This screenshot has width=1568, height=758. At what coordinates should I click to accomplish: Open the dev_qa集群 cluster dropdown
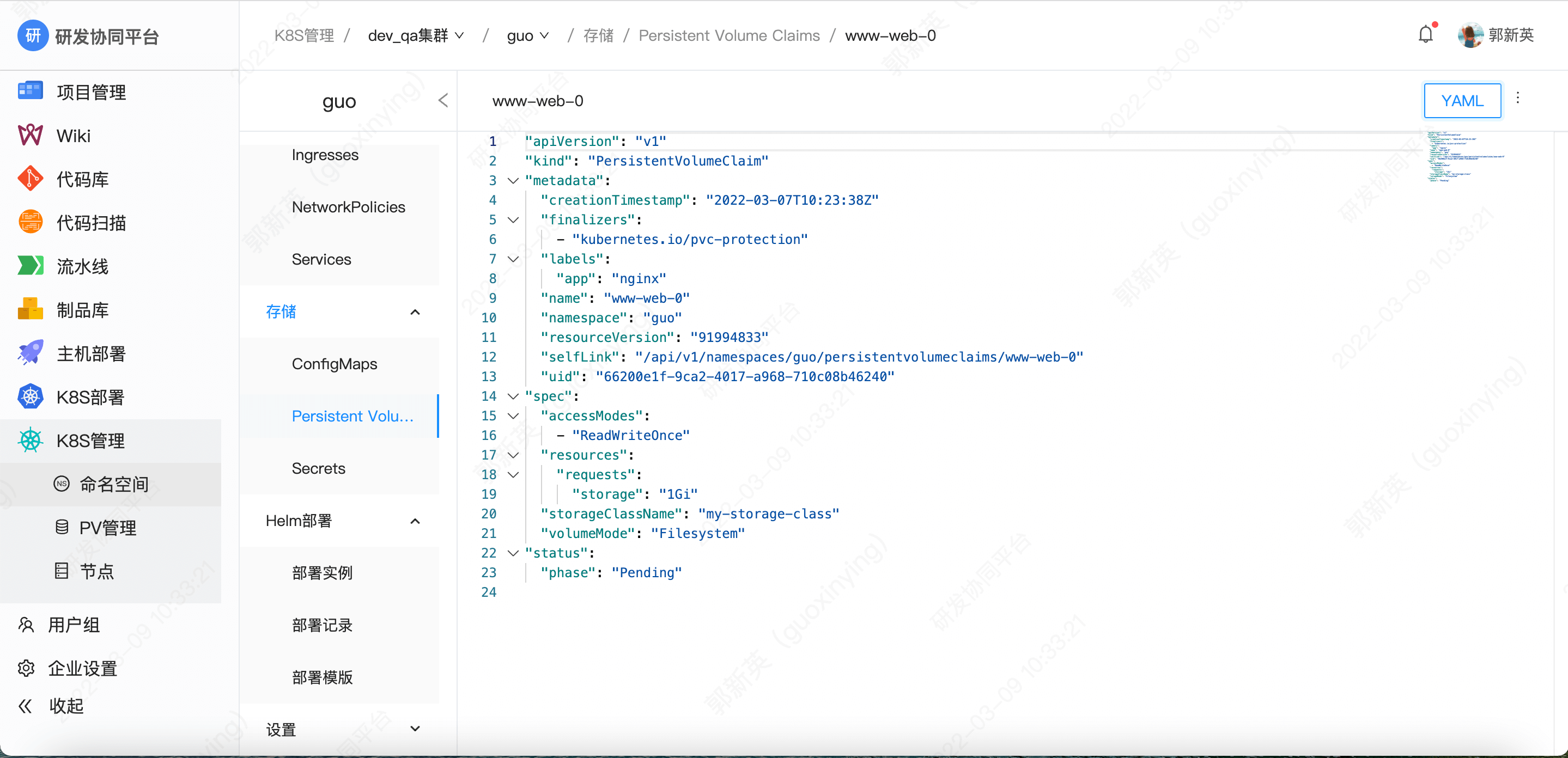(x=416, y=36)
